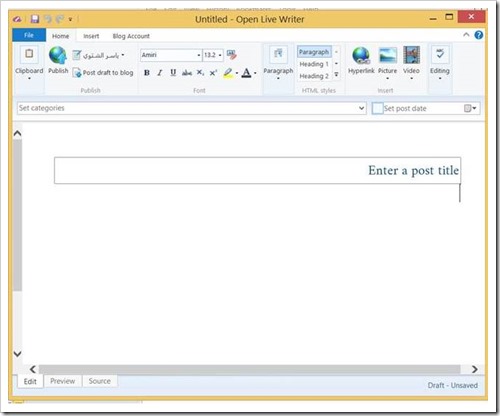Click the Enter a post title field
Viewport: 500px width, 416px height.
click(257, 170)
